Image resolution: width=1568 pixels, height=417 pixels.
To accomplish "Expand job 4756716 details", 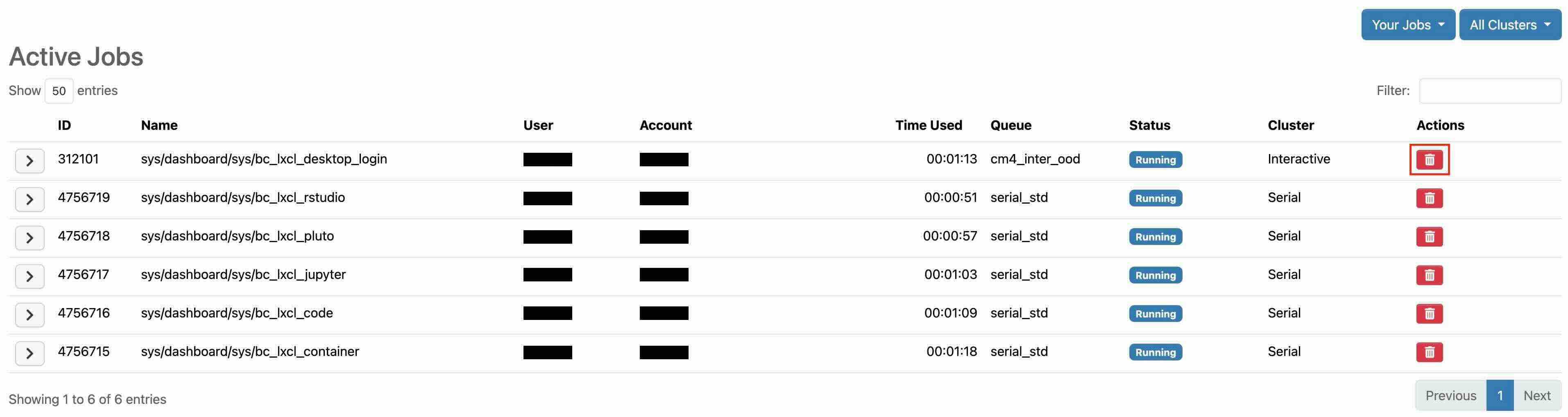I will click(x=29, y=314).
